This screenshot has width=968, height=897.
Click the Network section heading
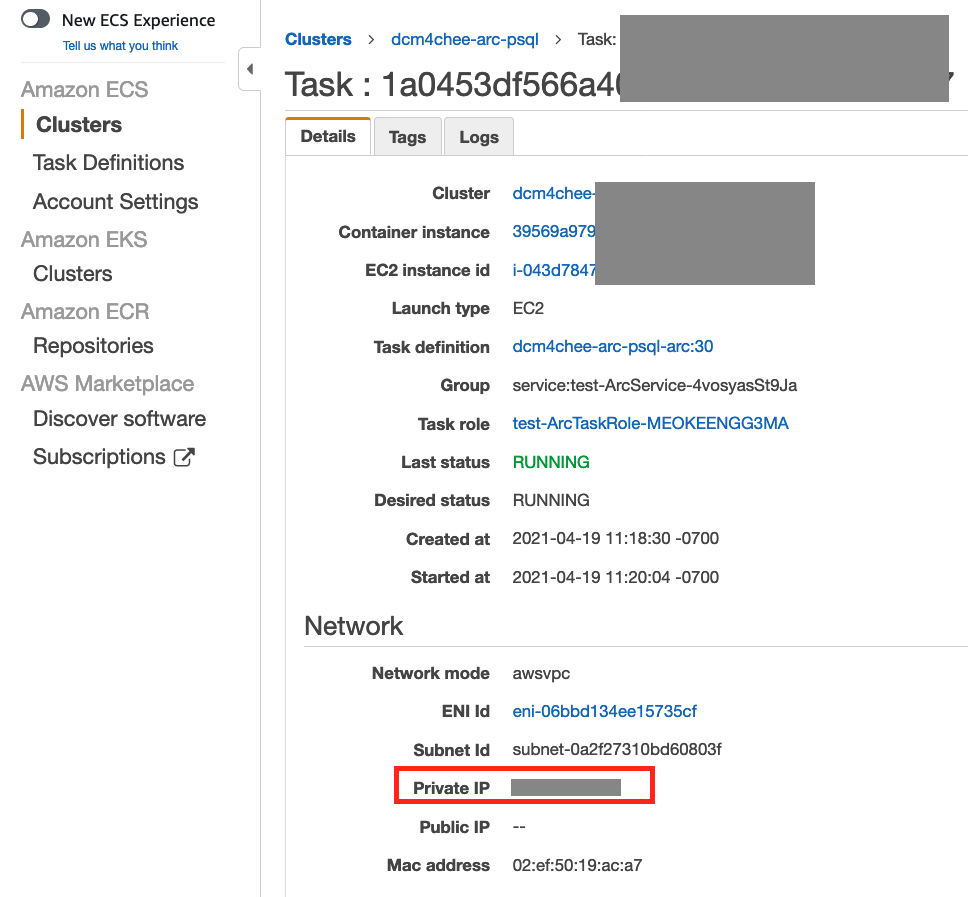point(354,626)
